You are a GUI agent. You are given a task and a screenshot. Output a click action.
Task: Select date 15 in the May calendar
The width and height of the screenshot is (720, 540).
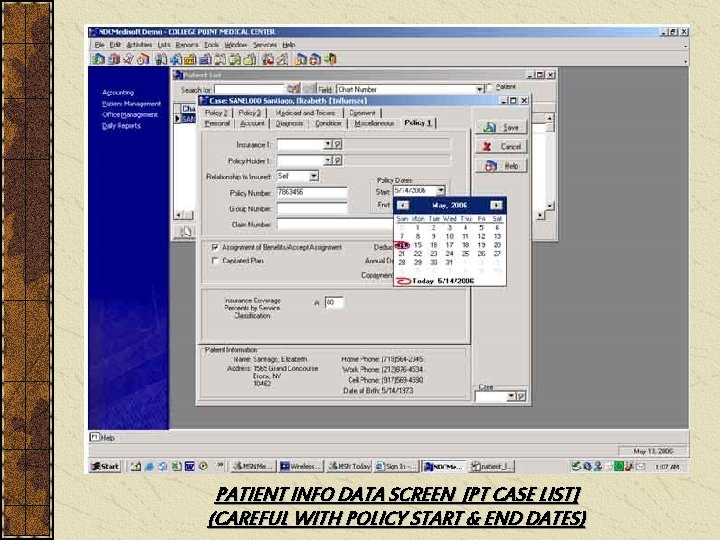pos(417,245)
